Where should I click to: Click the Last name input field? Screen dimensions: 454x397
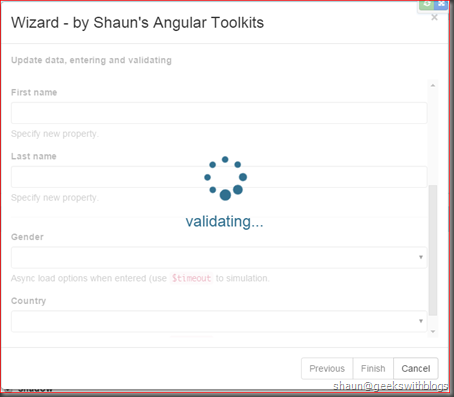pos(219,177)
